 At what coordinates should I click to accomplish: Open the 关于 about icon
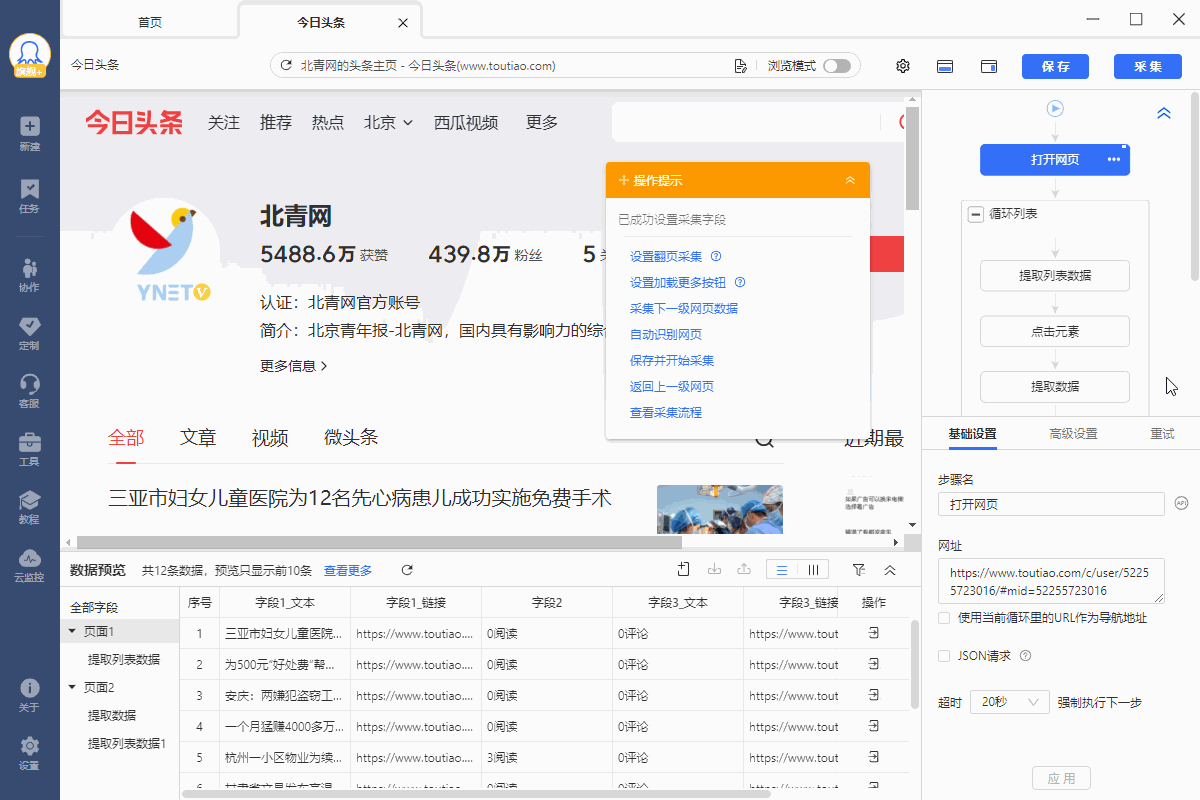click(29, 695)
